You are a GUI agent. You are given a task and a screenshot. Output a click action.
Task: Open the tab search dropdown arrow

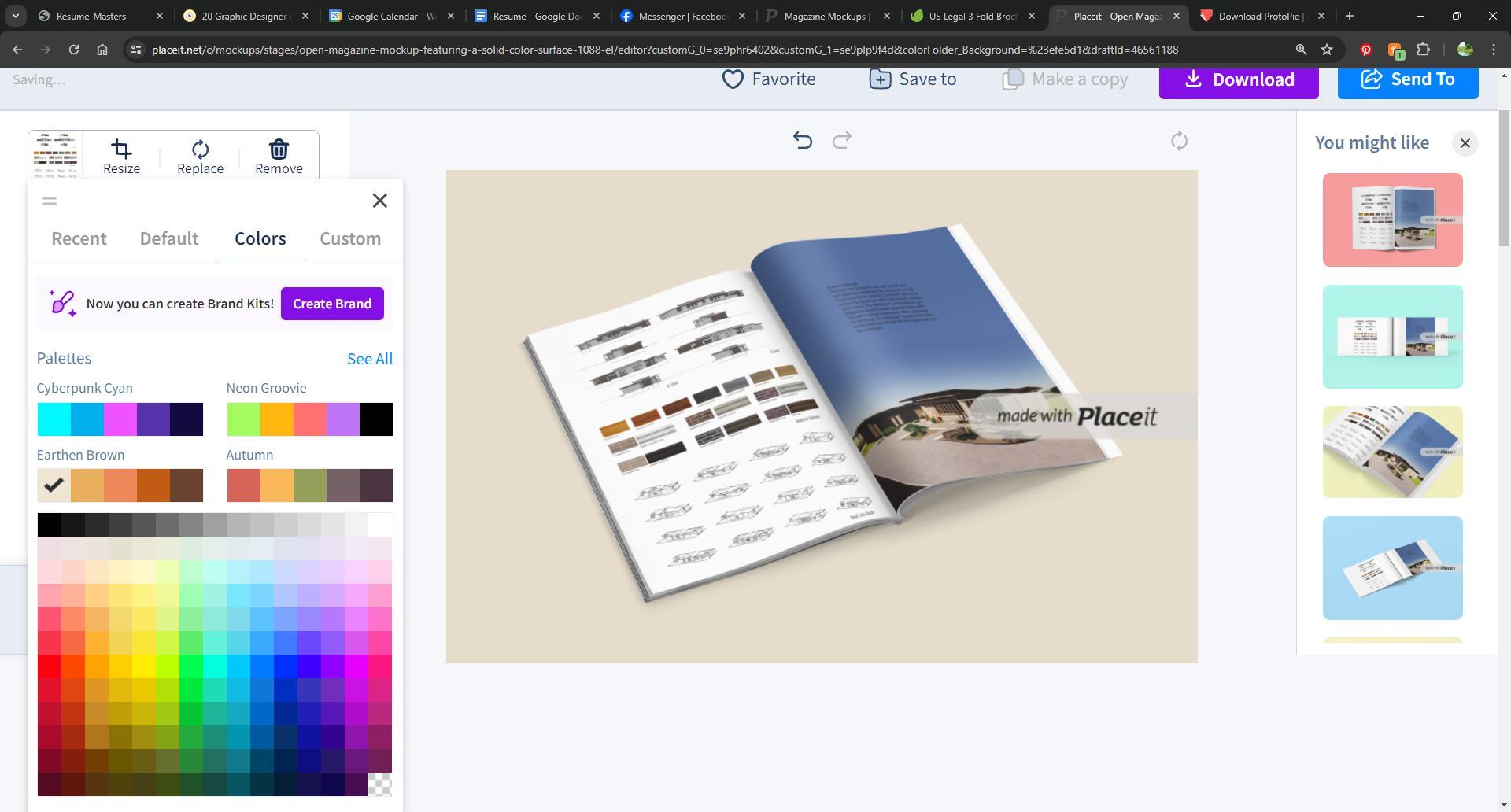tap(15, 16)
